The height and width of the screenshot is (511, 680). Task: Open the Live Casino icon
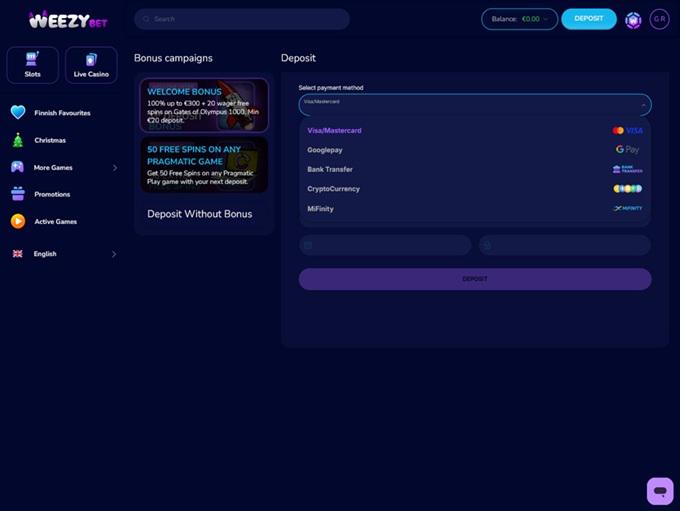click(91, 59)
